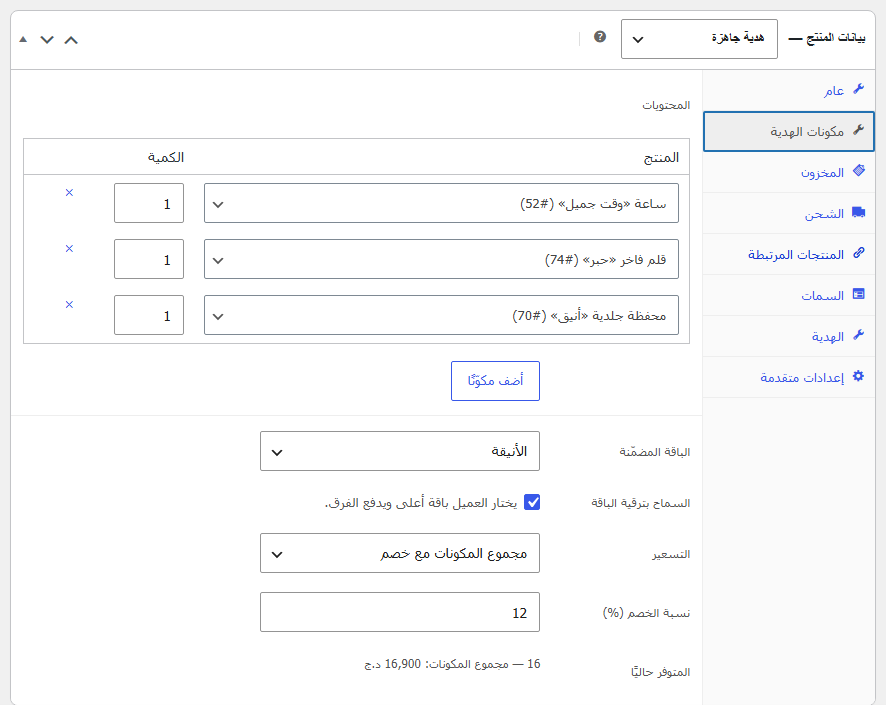Open the المخزون tab
The width and height of the screenshot is (886, 705).
(788, 172)
